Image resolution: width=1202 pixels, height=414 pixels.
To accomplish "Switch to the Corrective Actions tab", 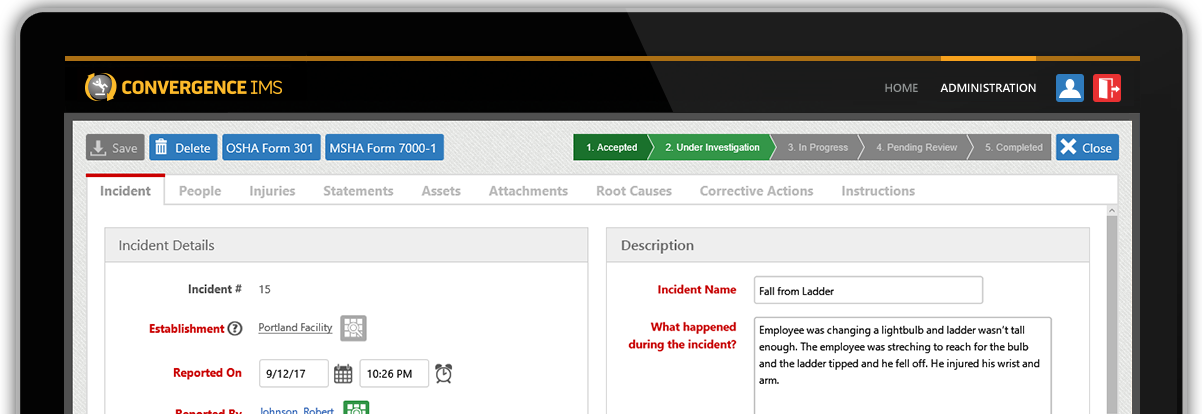I will point(756,190).
